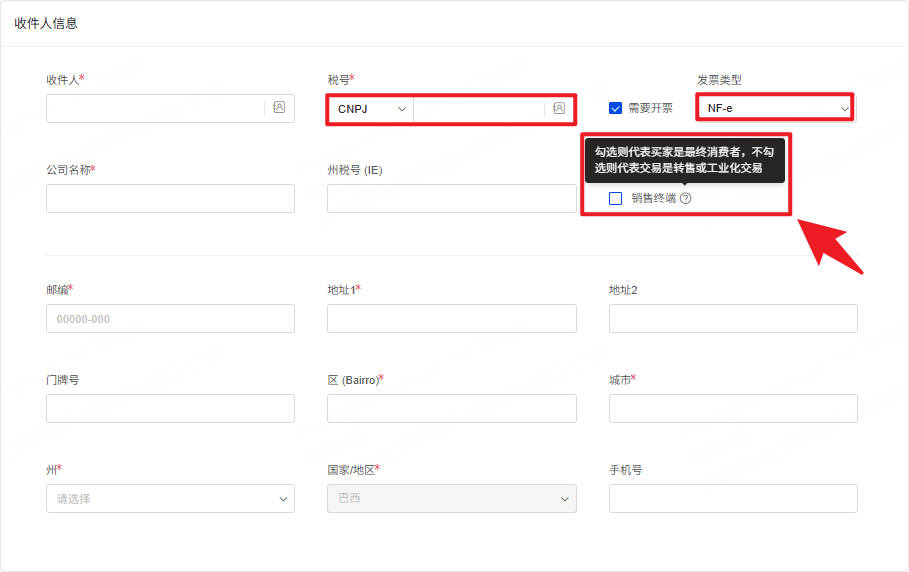Focus the 税号 number input field
Screen dimensions: 909x572
coord(479,109)
